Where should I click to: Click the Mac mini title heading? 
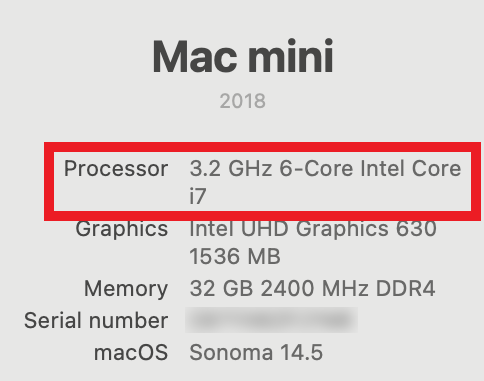pyautogui.click(x=243, y=56)
